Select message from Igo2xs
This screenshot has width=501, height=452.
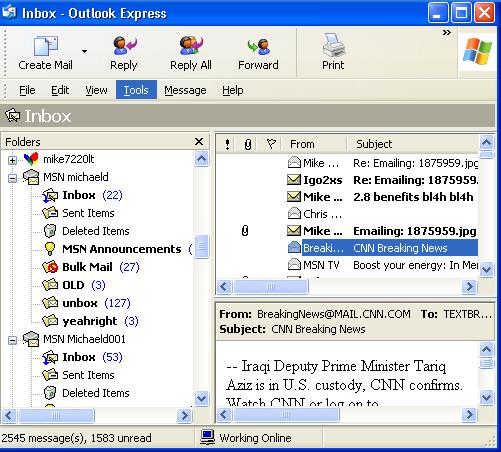click(347, 180)
